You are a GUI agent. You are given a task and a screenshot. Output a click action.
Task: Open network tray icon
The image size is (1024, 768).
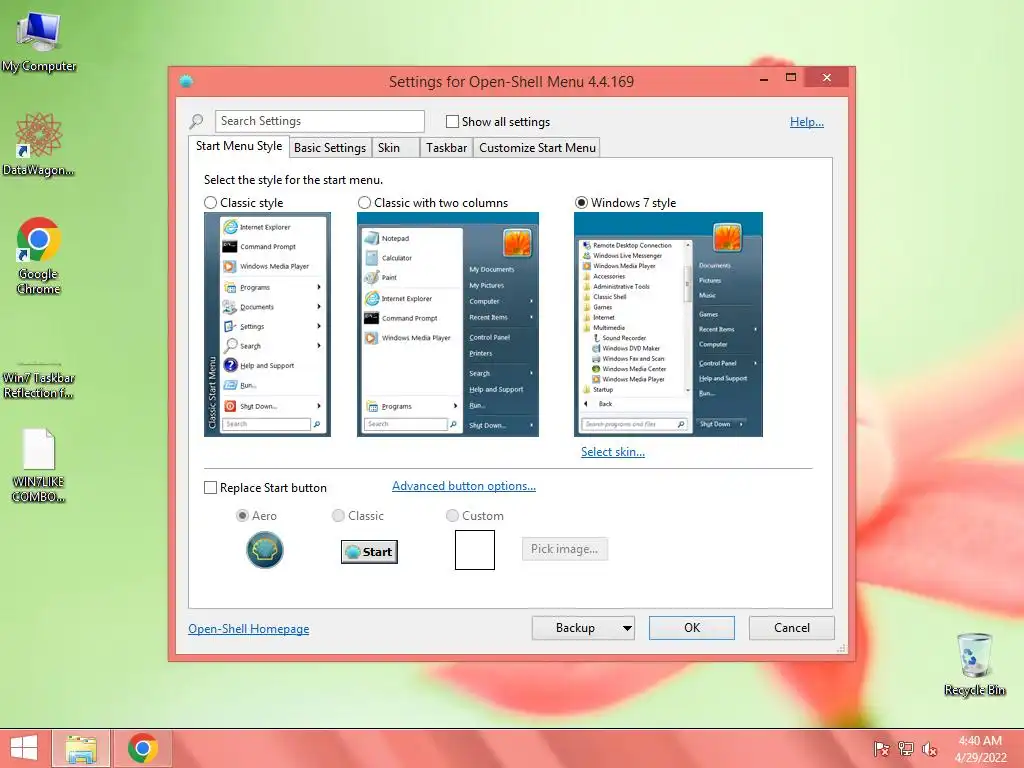point(905,749)
